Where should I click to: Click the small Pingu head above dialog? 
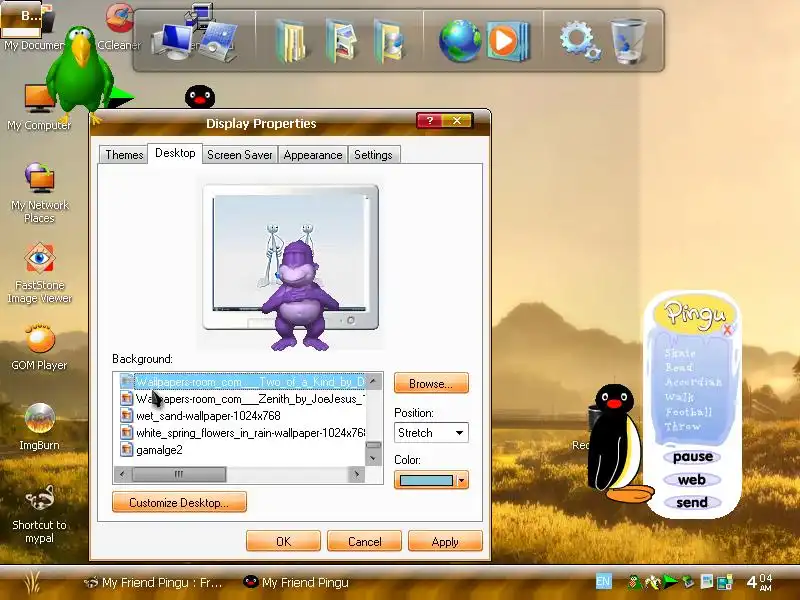(x=199, y=96)
